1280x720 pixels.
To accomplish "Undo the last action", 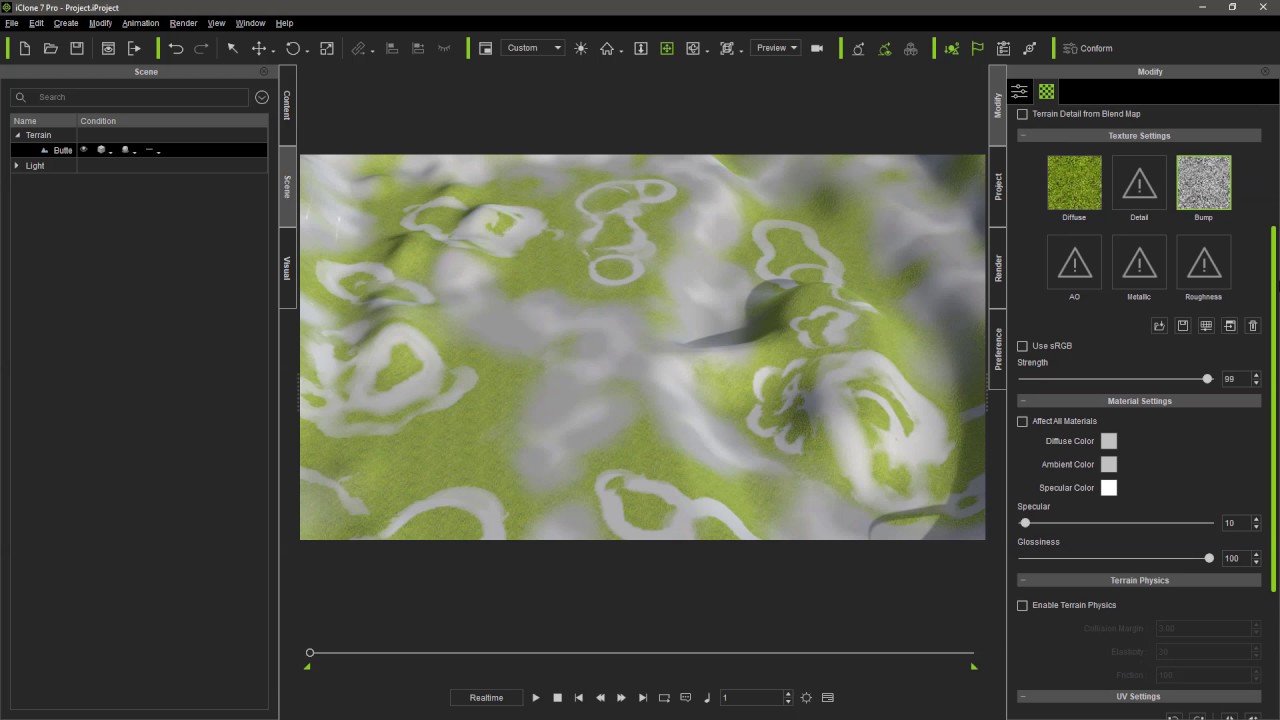I will click(x=176, y=48).
